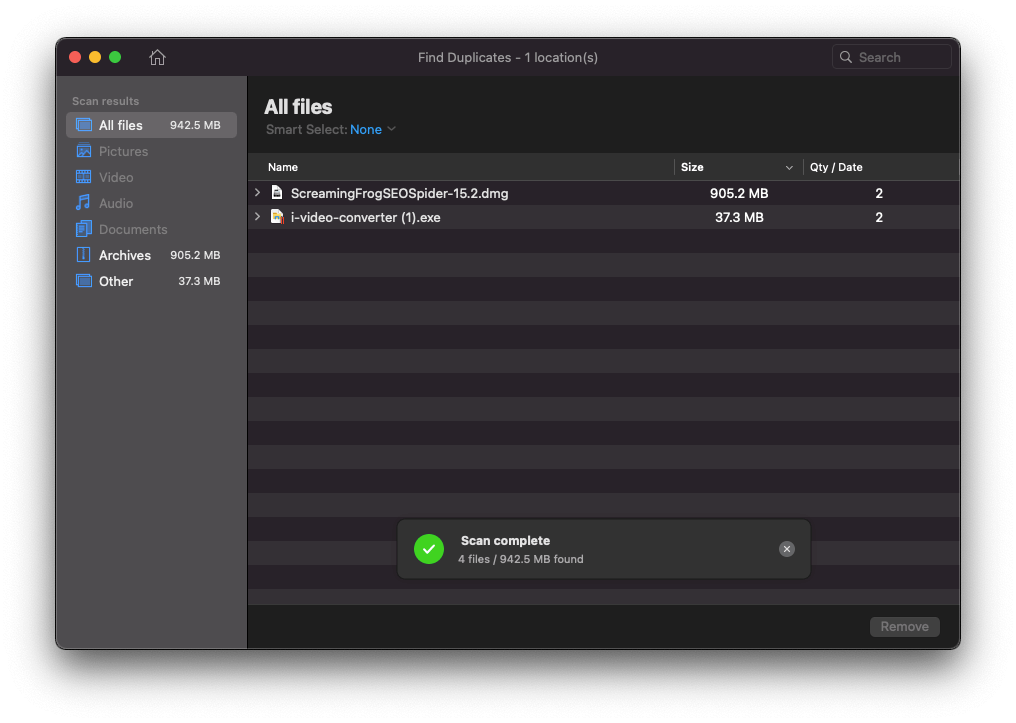Click the All files heading

coord(298,107)
